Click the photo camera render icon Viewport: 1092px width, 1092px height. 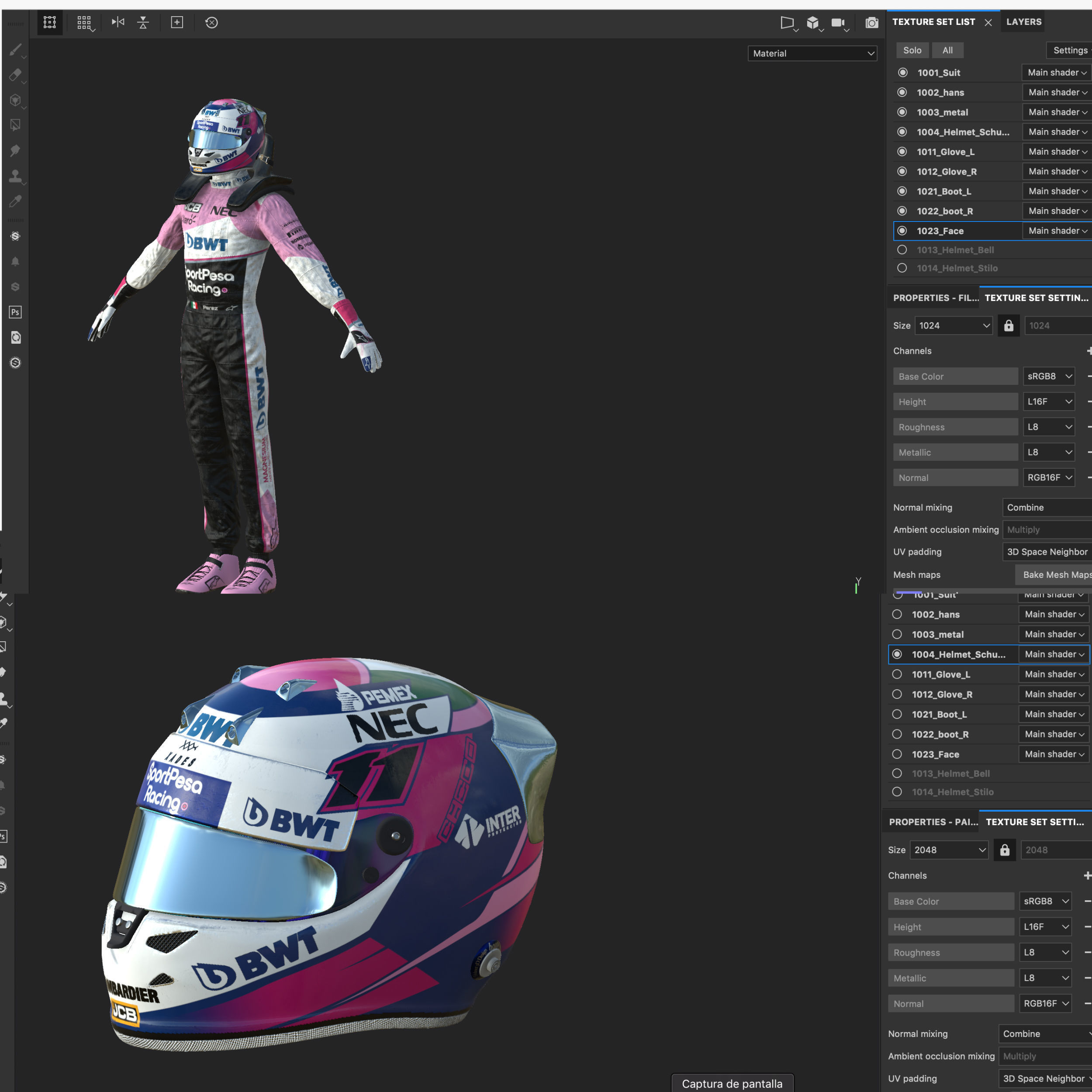pos(871,23)
